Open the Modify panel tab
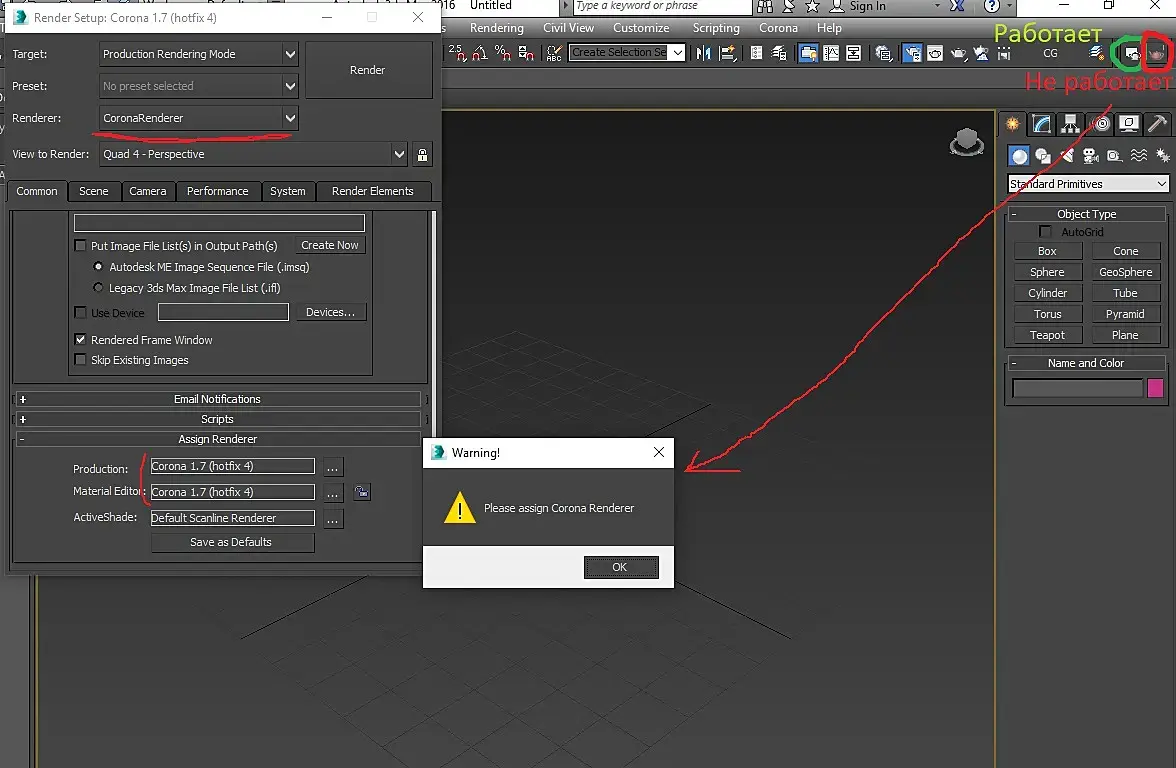The width and height of the screenshot is (1176, 768). pos(1042,124)
